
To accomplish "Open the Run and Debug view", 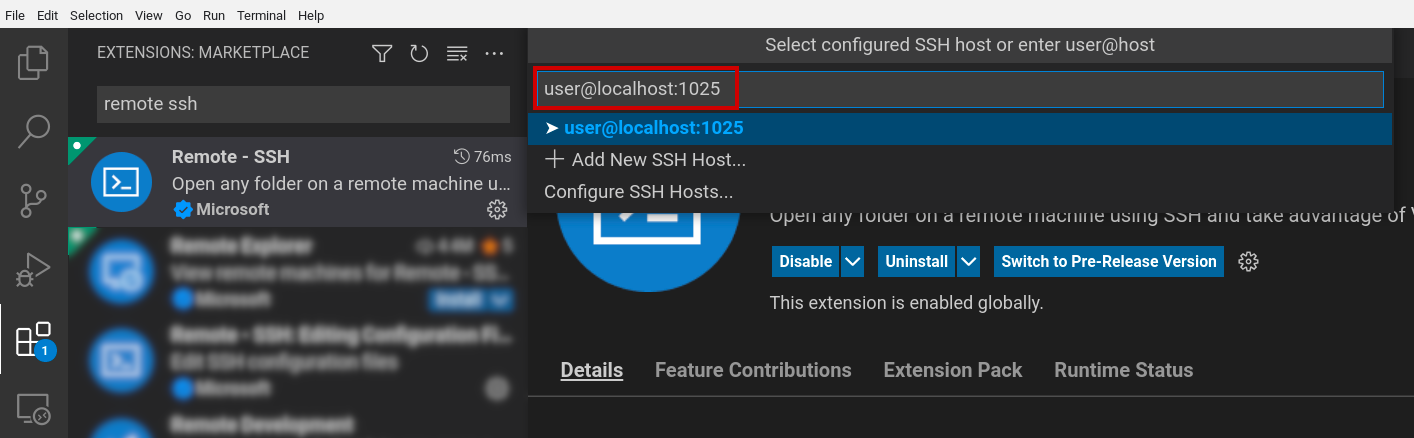I will tap(33, 269).
